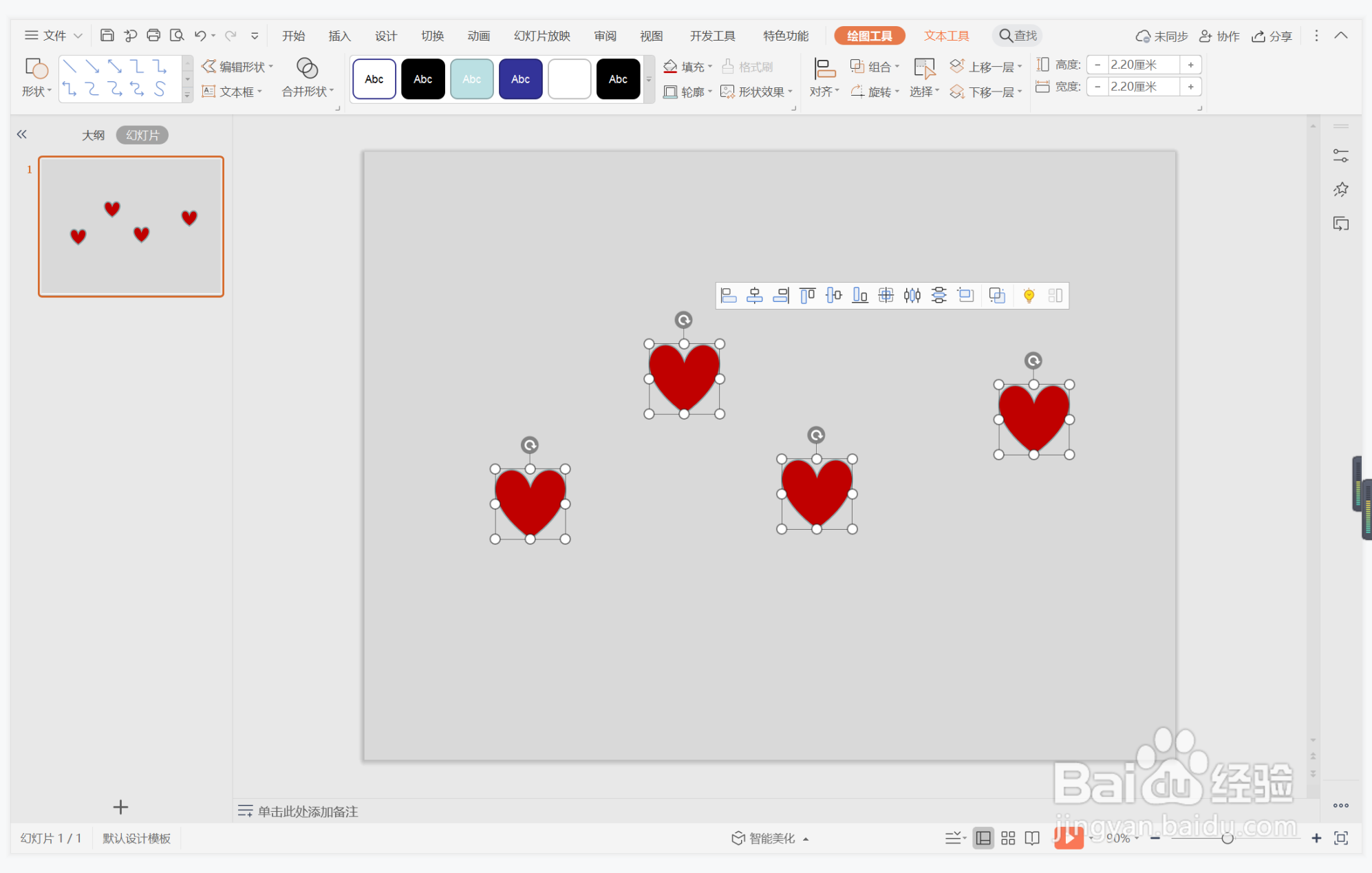1372x873 pixels.
Task: Select the dark blue Abc shape style
Action: point(520,79)
